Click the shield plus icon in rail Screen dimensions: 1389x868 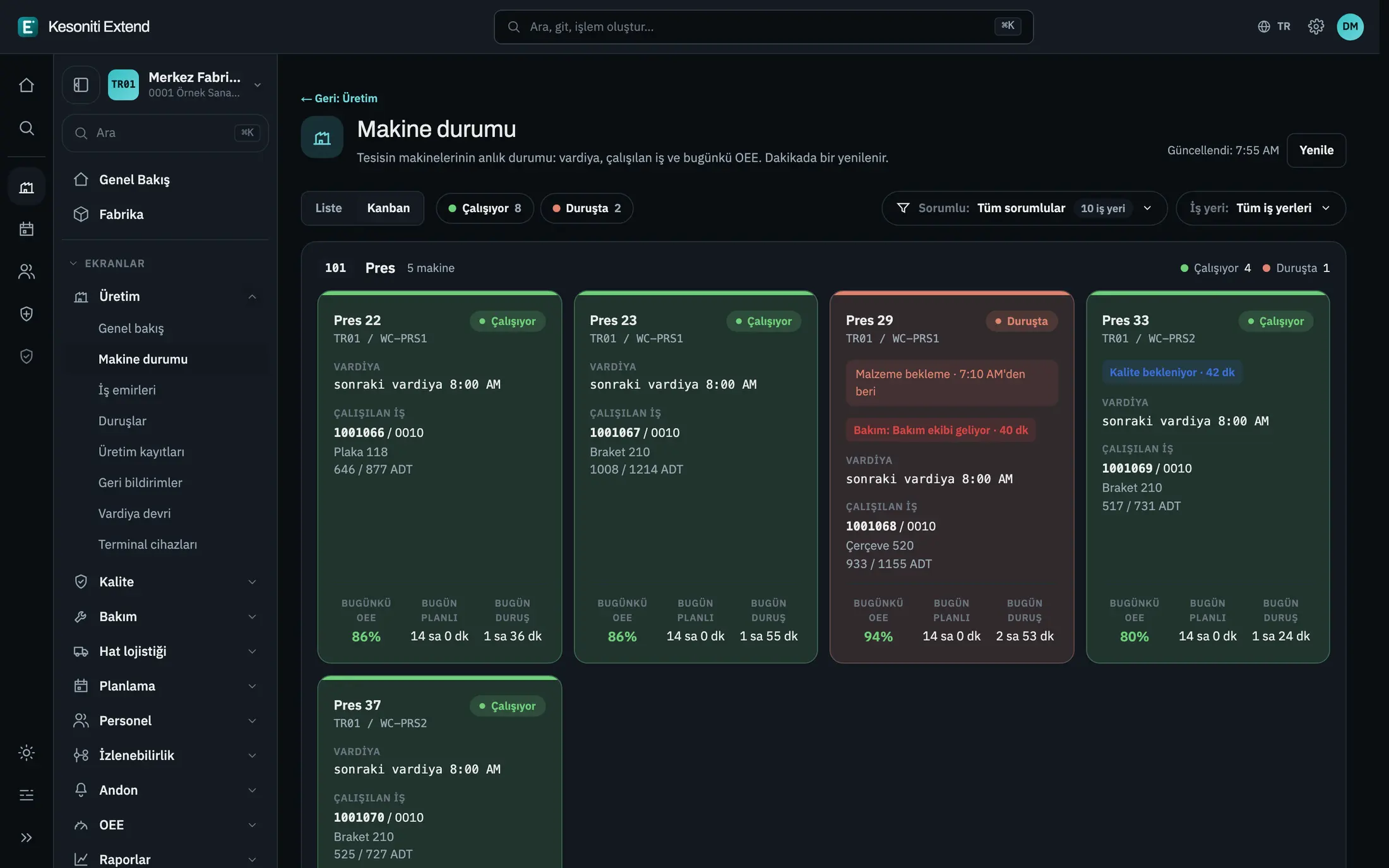click(27, 314)
